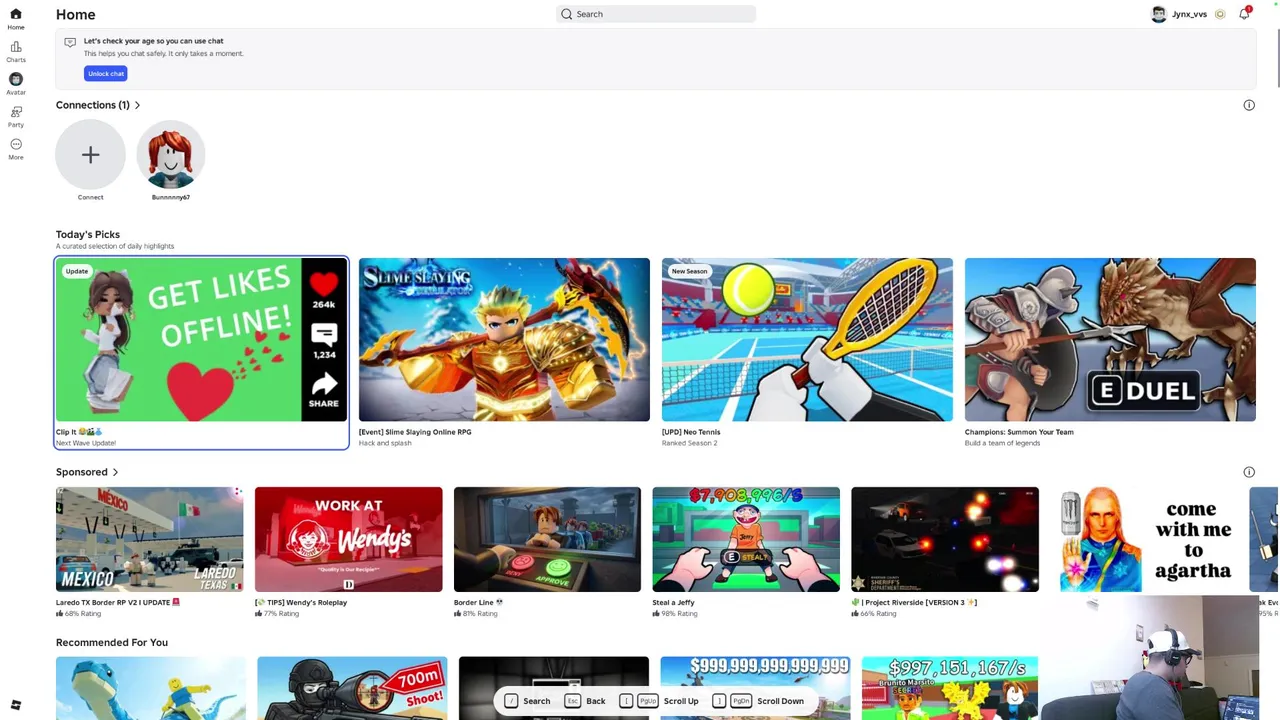Open the $997,151,167/s recommended thumbnail

click(949, 688)
